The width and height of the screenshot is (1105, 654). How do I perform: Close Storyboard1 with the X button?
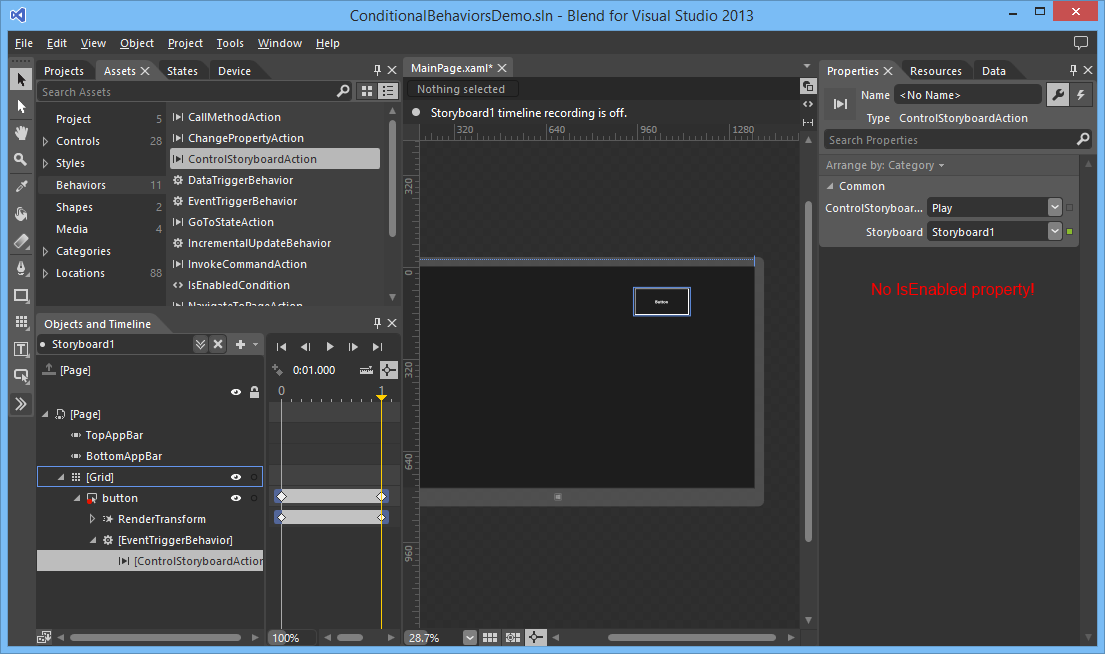pos(218,344)
